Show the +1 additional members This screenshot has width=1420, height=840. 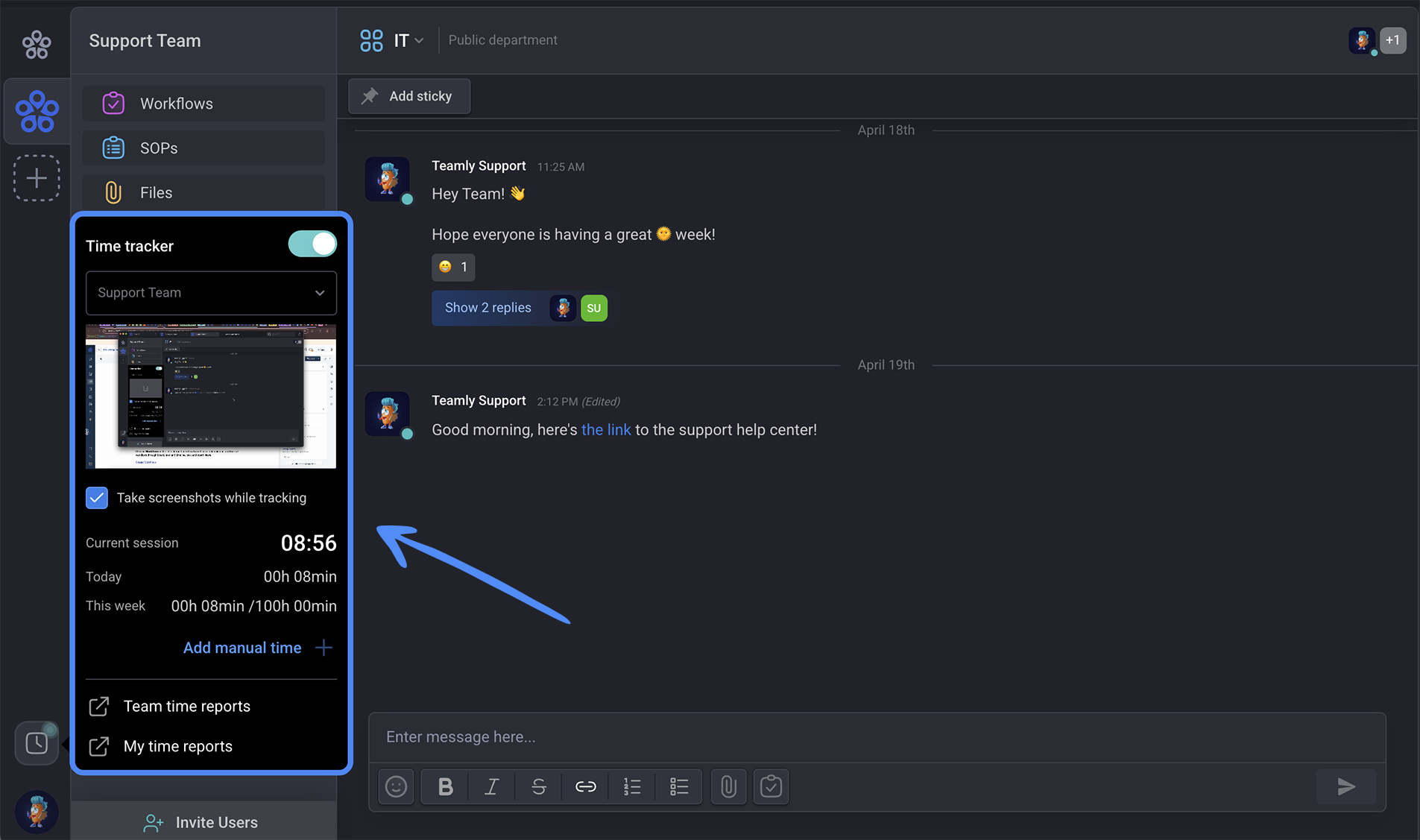(1392, 40)
